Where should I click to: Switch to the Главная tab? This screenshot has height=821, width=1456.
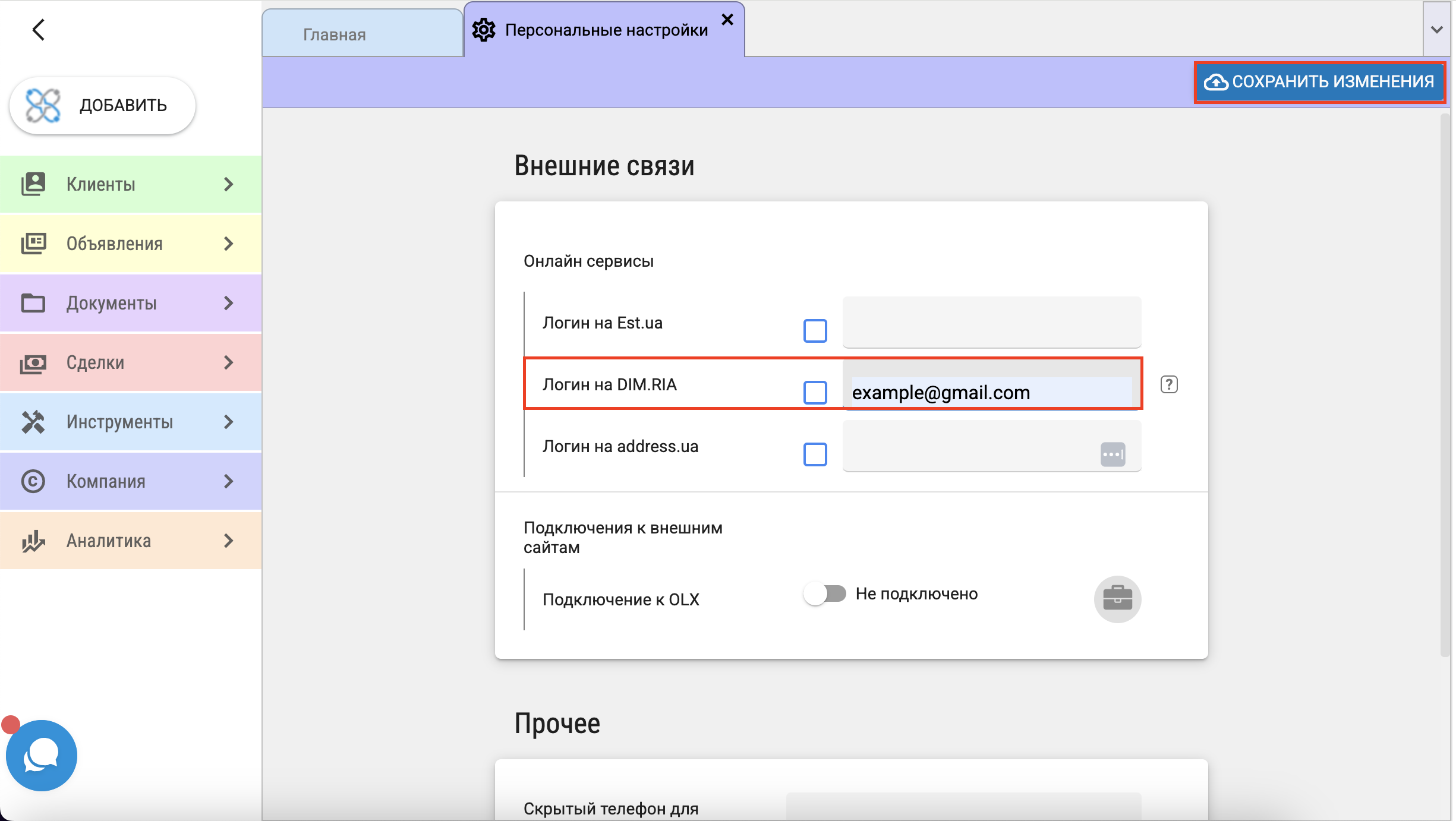tap(335, 34)
